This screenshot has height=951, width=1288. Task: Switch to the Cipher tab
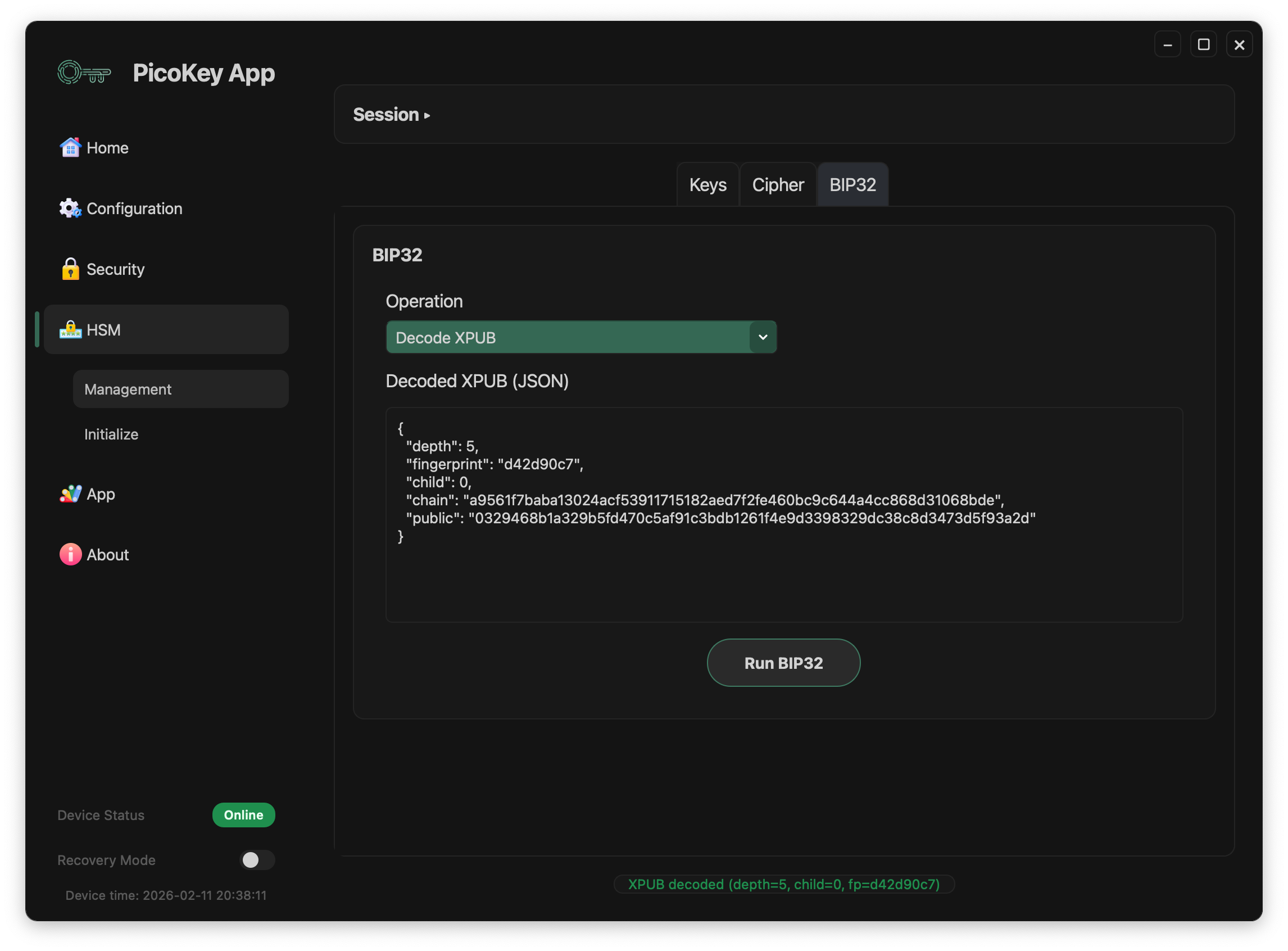[x=778, y=184]
